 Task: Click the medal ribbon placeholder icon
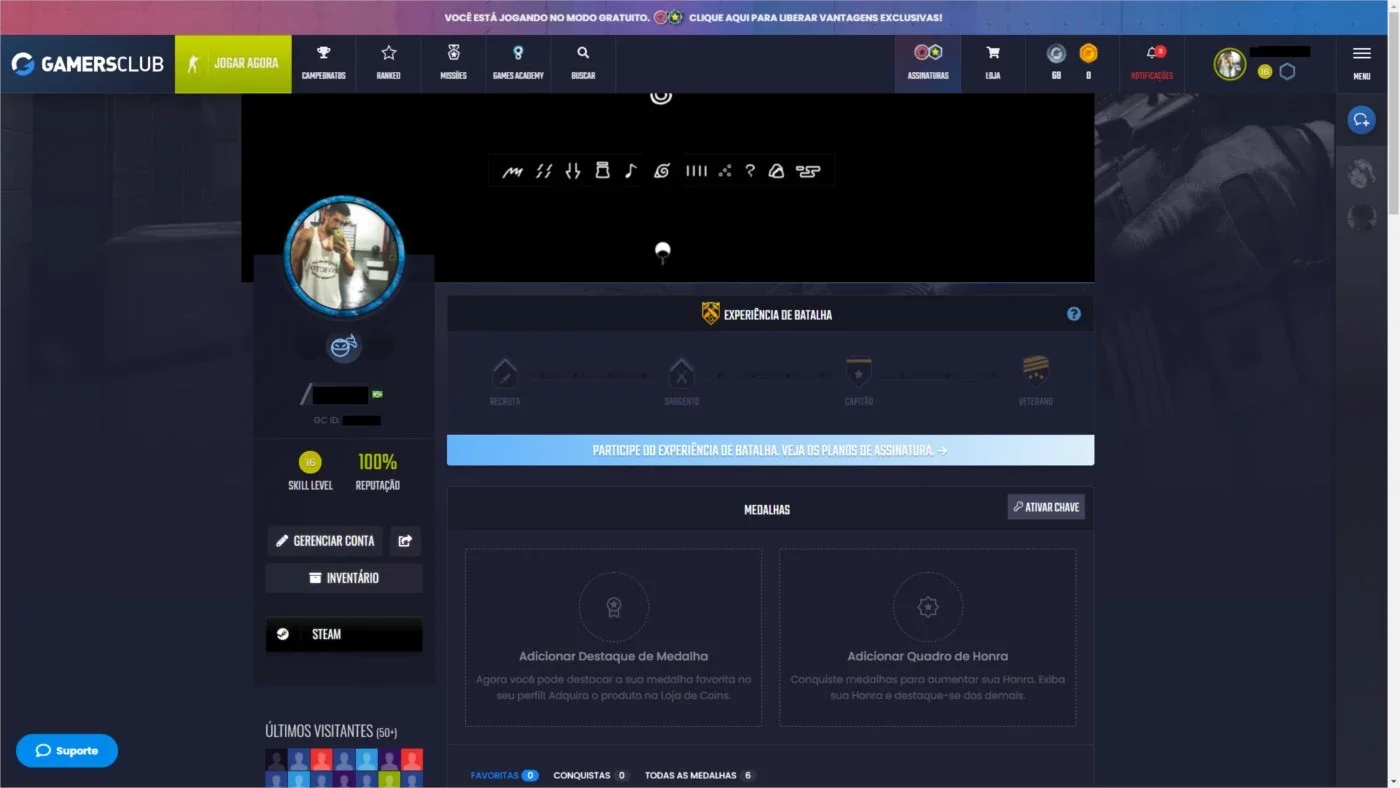click(614, 606)
